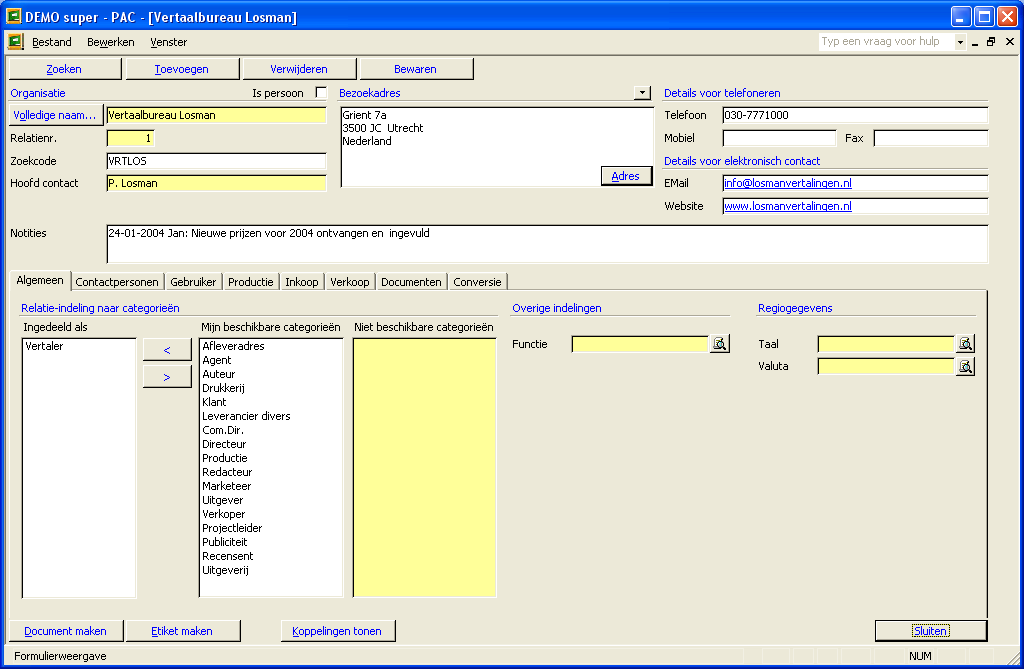Click the application icon in menu bar
This screenshot has height=669, width=1024.
click(x=16, y=42)
